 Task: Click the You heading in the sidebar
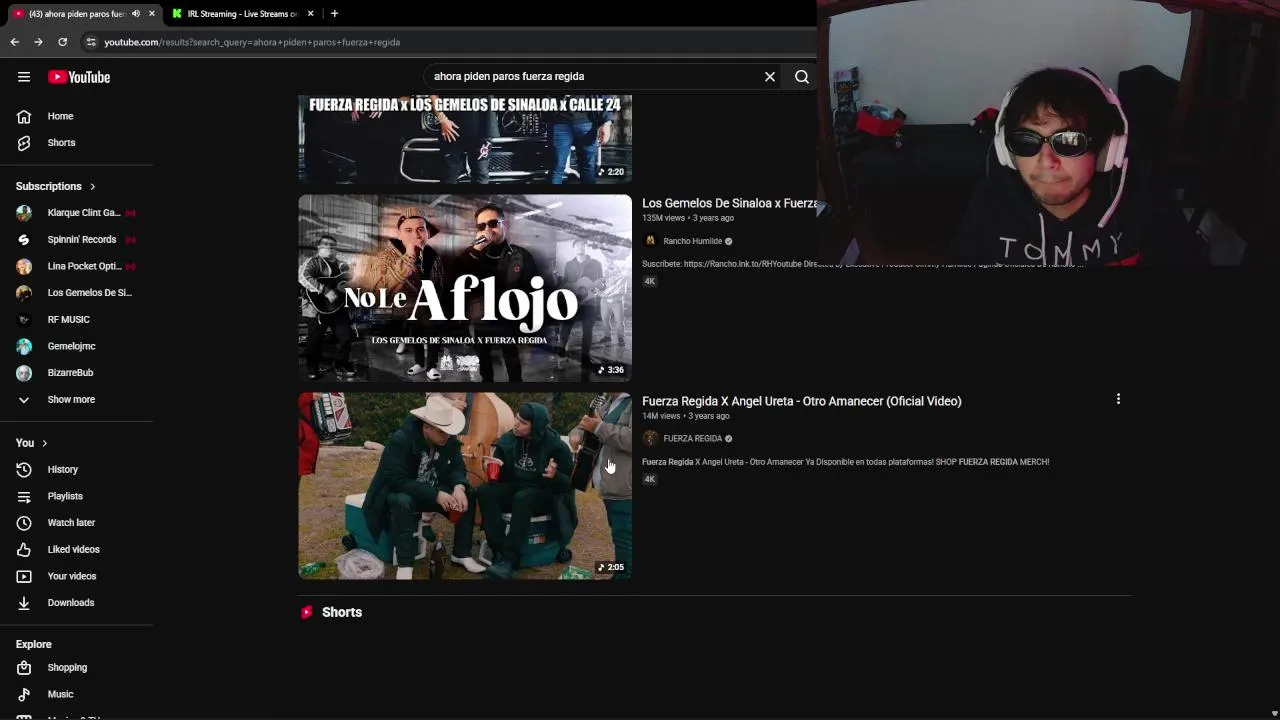pos(25,443)
